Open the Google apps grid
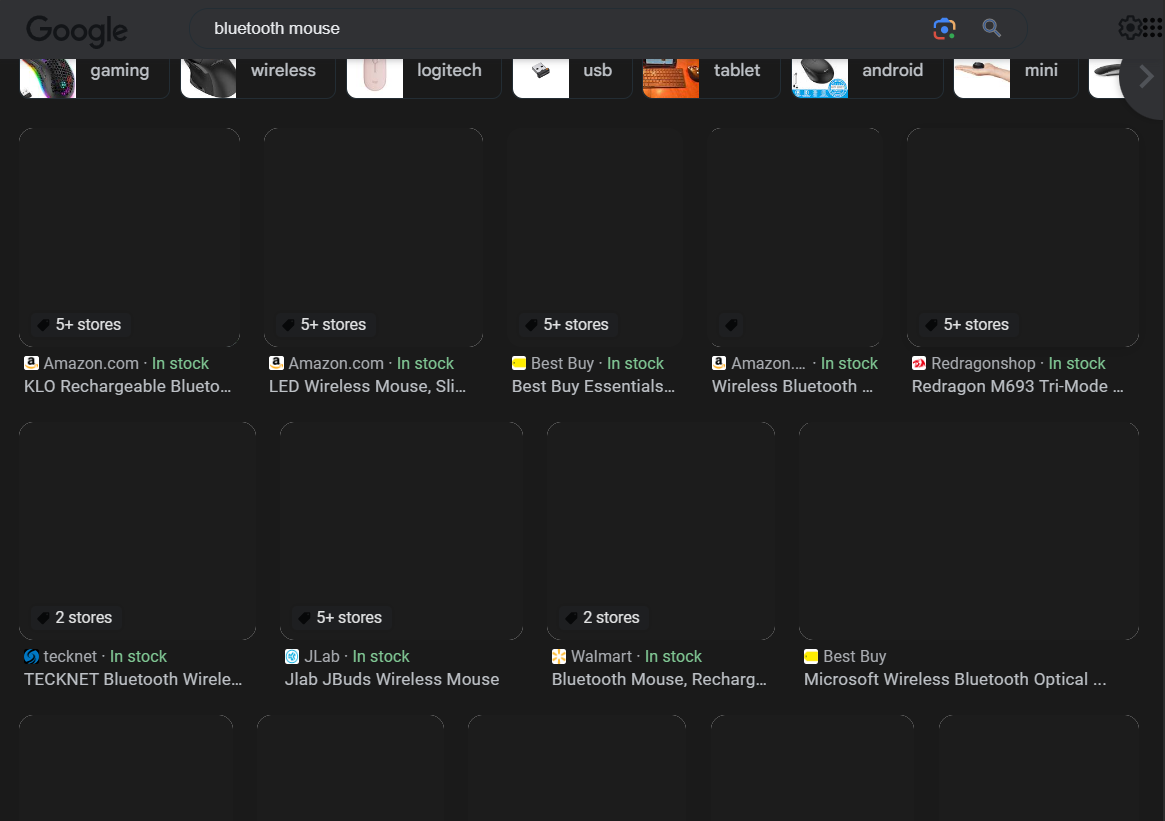 1154,28
